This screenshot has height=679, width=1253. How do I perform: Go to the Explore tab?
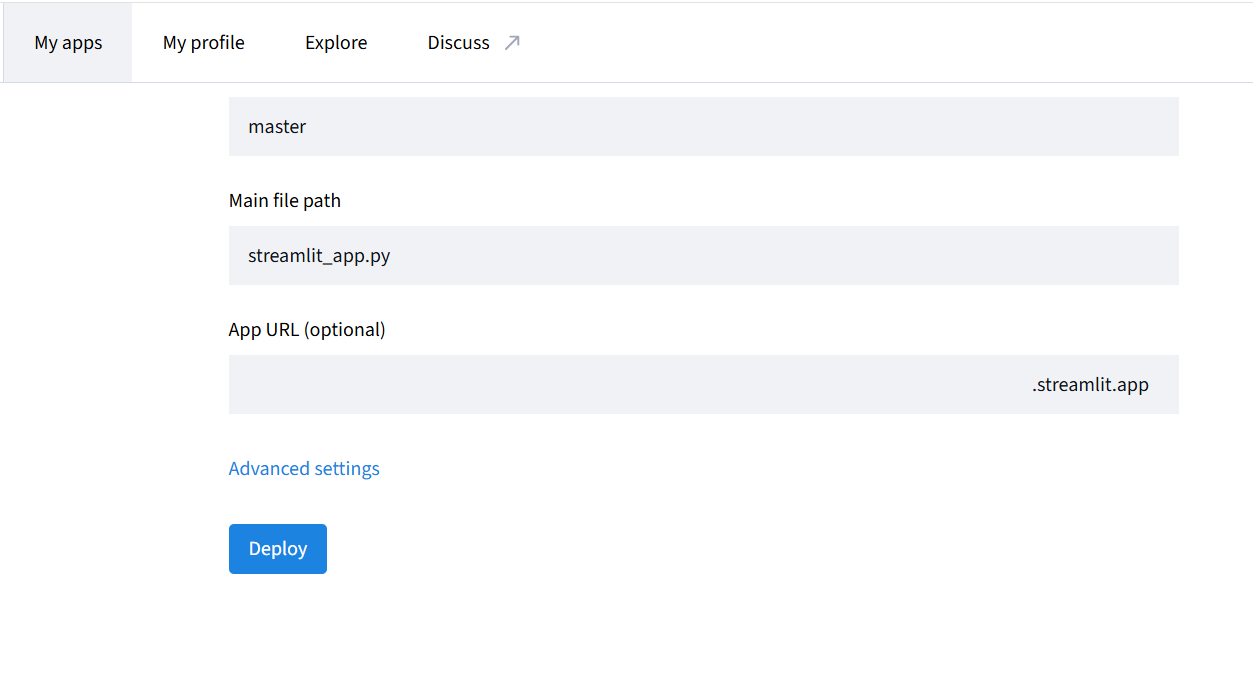click(336, 42)
